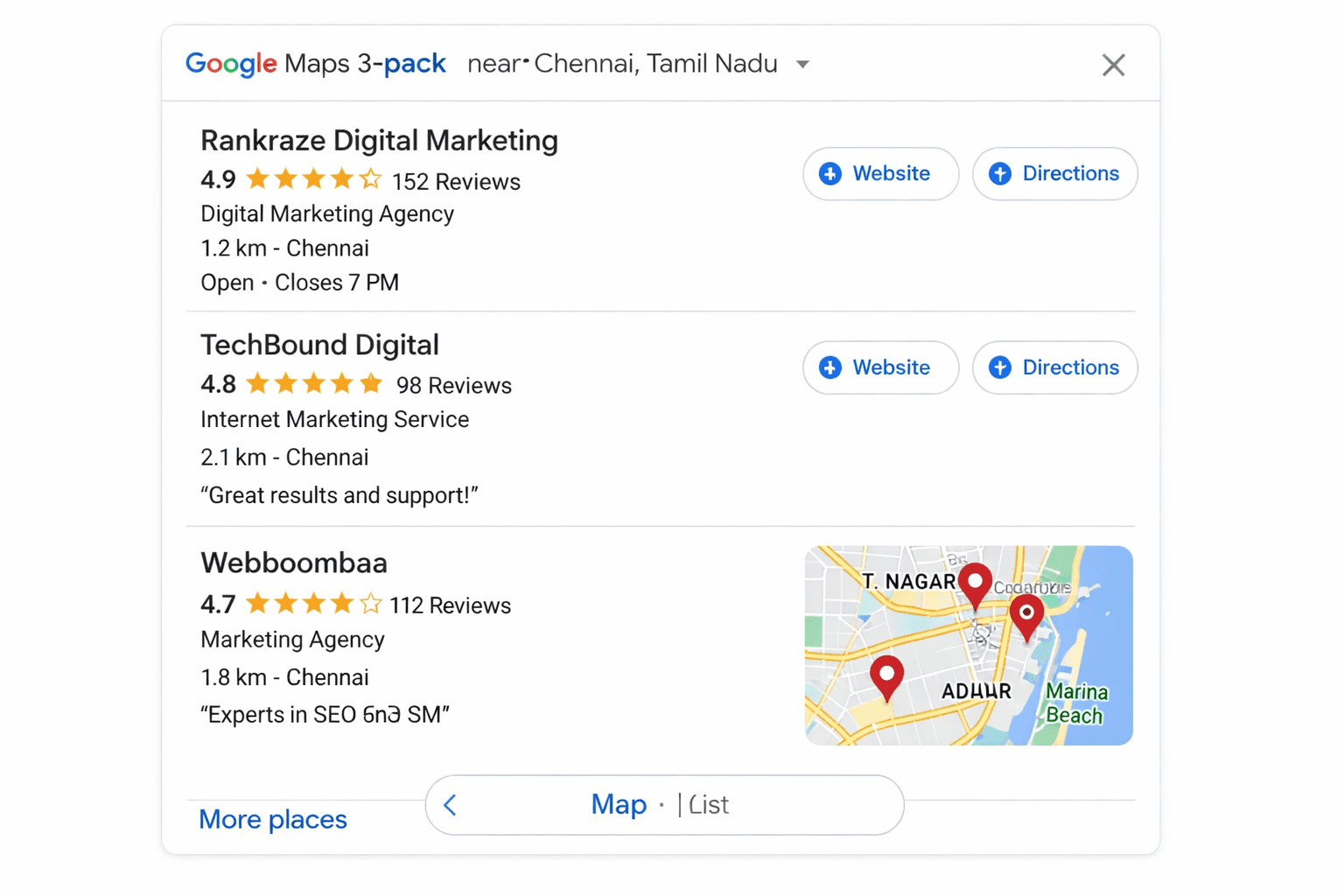Click the Marina Beach map thumbnail
The height and width of the screenshot is (896, 1344).
(x=969, y=646)
